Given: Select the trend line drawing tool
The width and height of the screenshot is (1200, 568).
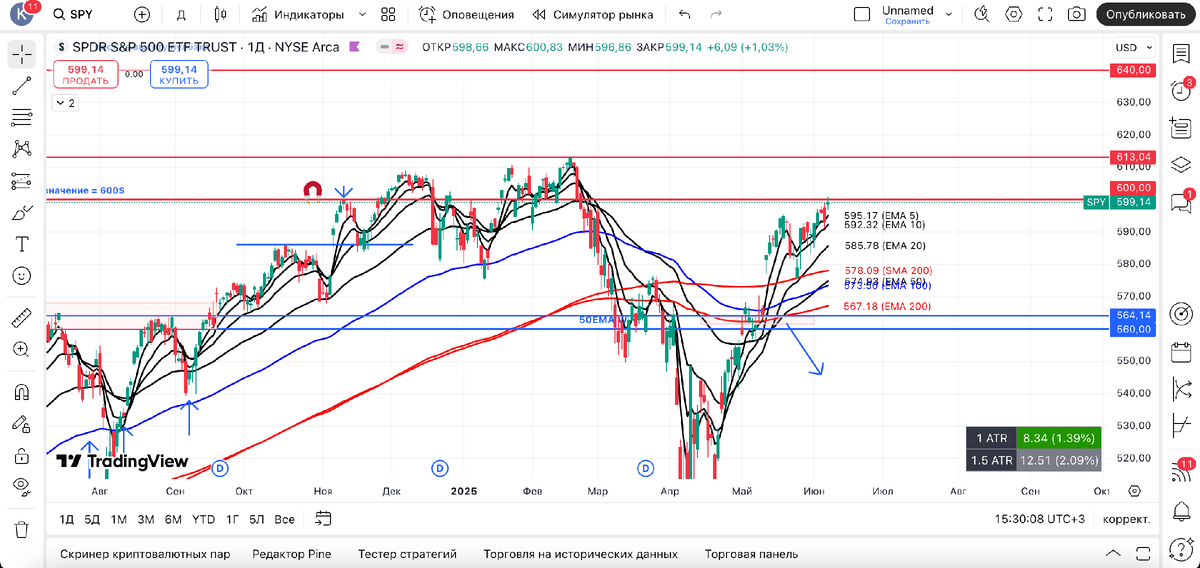Looking at the screenshot, I should coord(21,86).
